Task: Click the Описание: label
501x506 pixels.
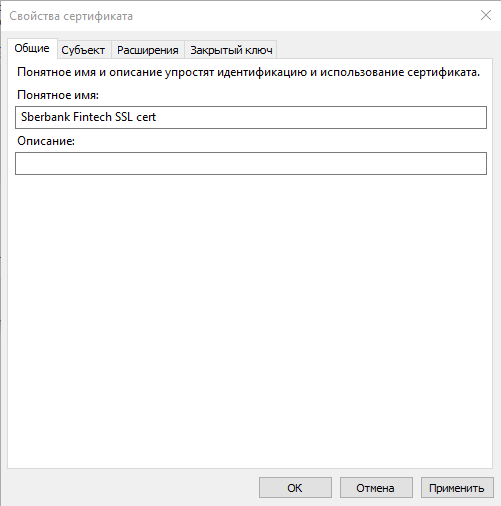Action: 46,141
